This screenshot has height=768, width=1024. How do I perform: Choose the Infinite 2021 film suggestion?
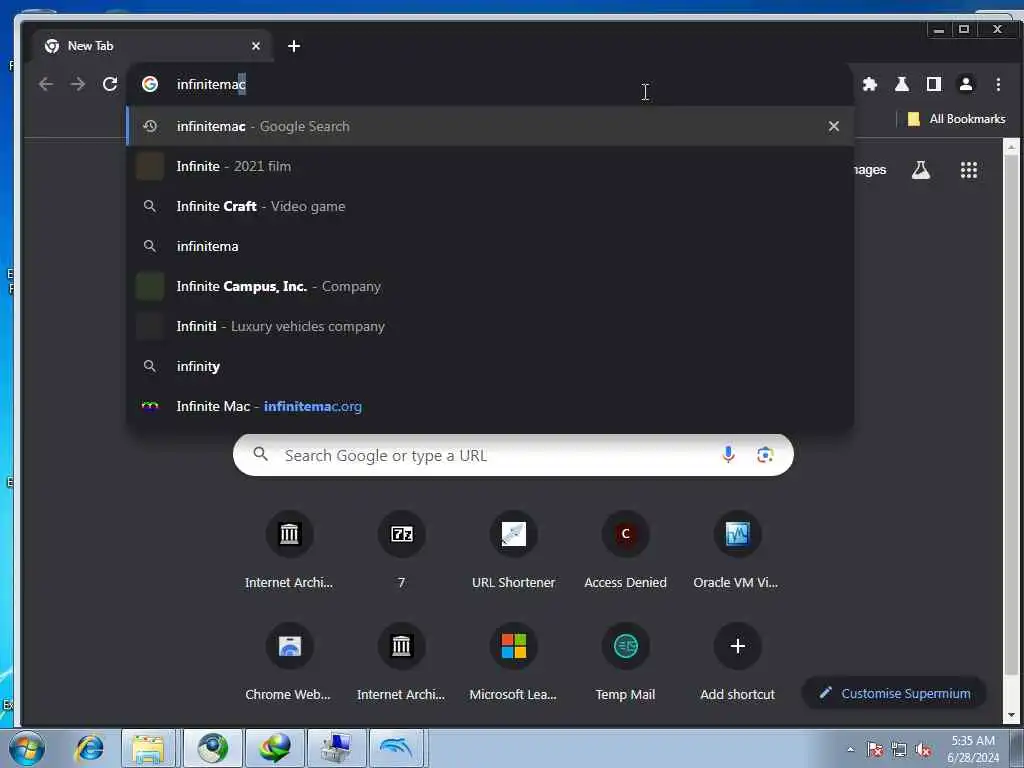pos(490,167)
